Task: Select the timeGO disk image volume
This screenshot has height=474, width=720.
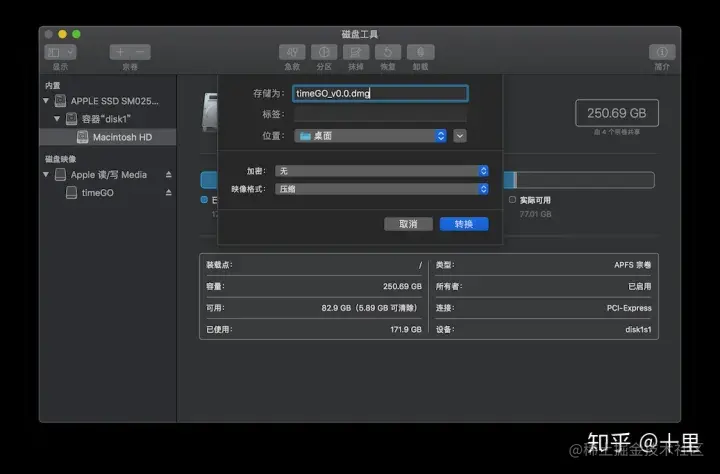Action: click(97, 192)
